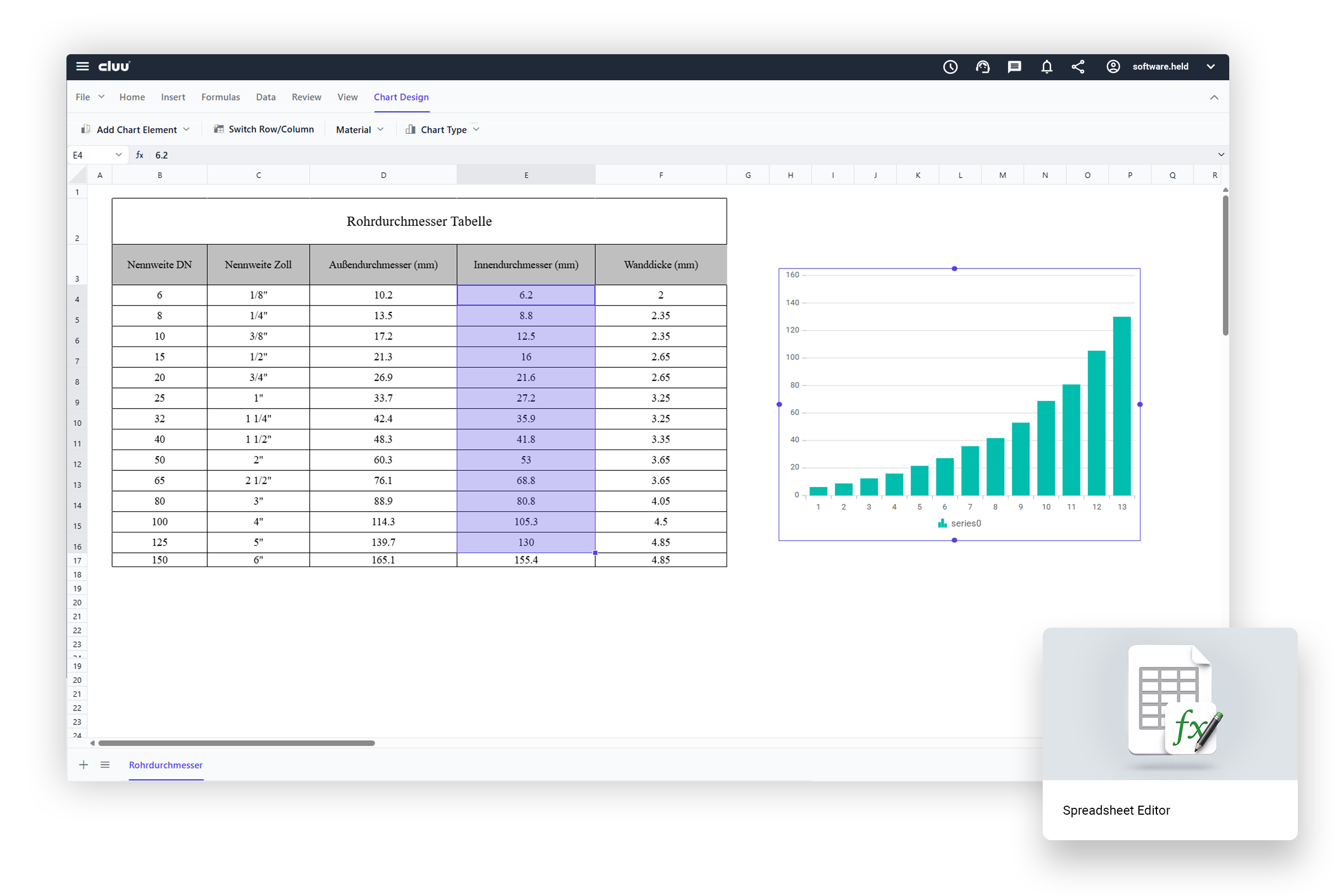The image size is (1335, 896).
Task: Click the scroll-left arrow of horizontal scrollbar
Action: point(92,743)
